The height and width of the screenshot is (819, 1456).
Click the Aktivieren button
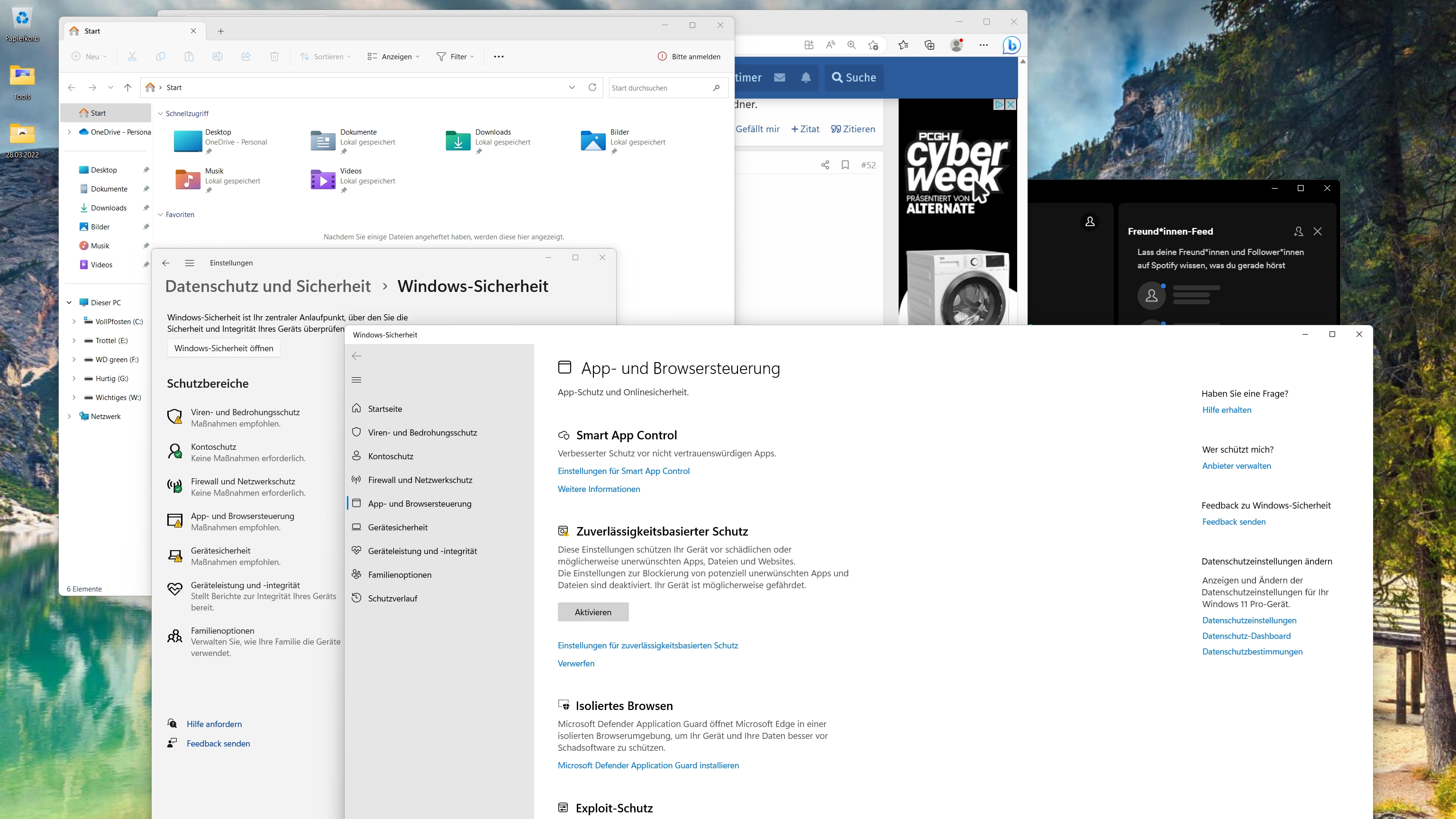click(x=592, y=612)
